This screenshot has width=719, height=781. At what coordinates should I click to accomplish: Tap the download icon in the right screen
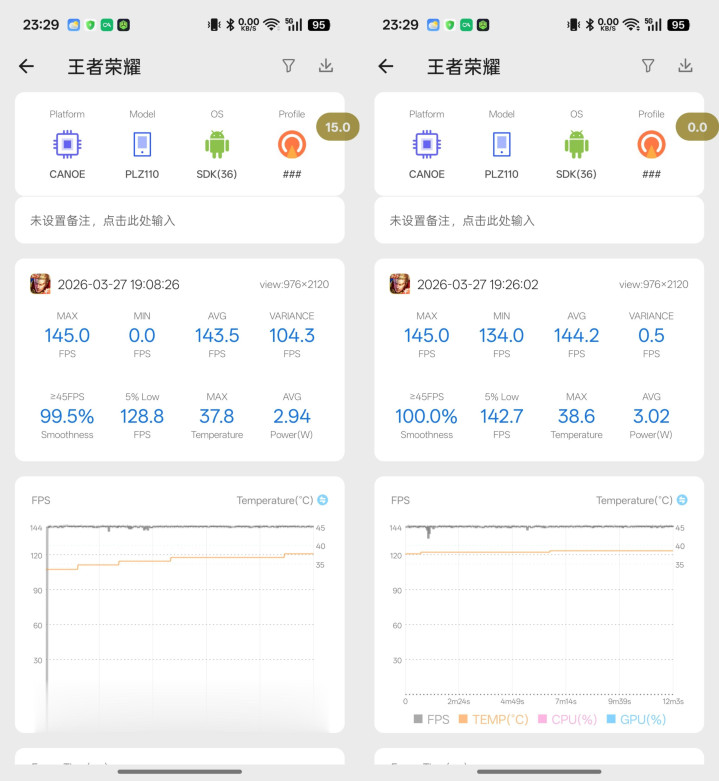pyautogui.click(x=686, y=66)
